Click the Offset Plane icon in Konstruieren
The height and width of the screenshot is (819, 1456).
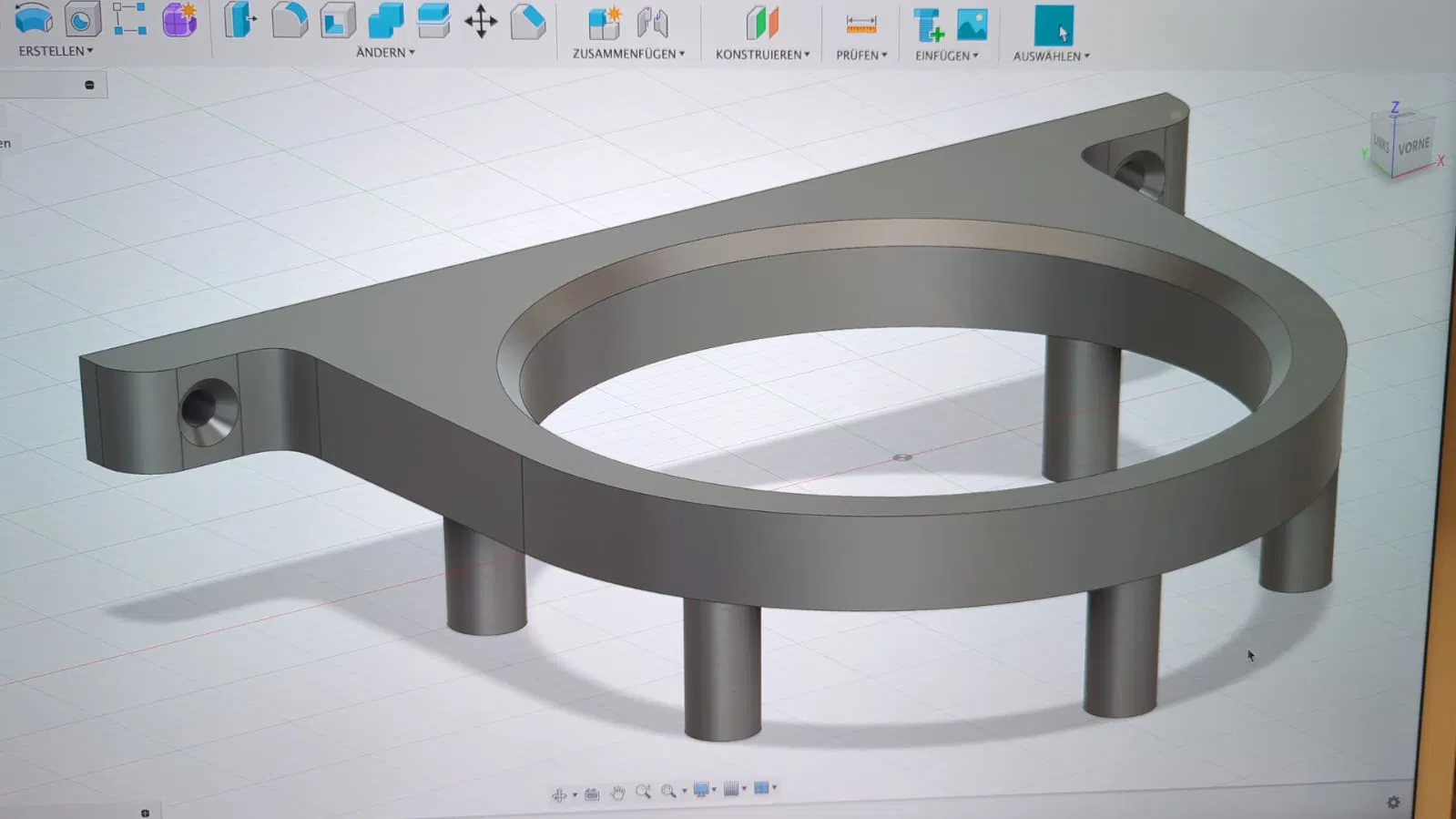pos(762,24)
